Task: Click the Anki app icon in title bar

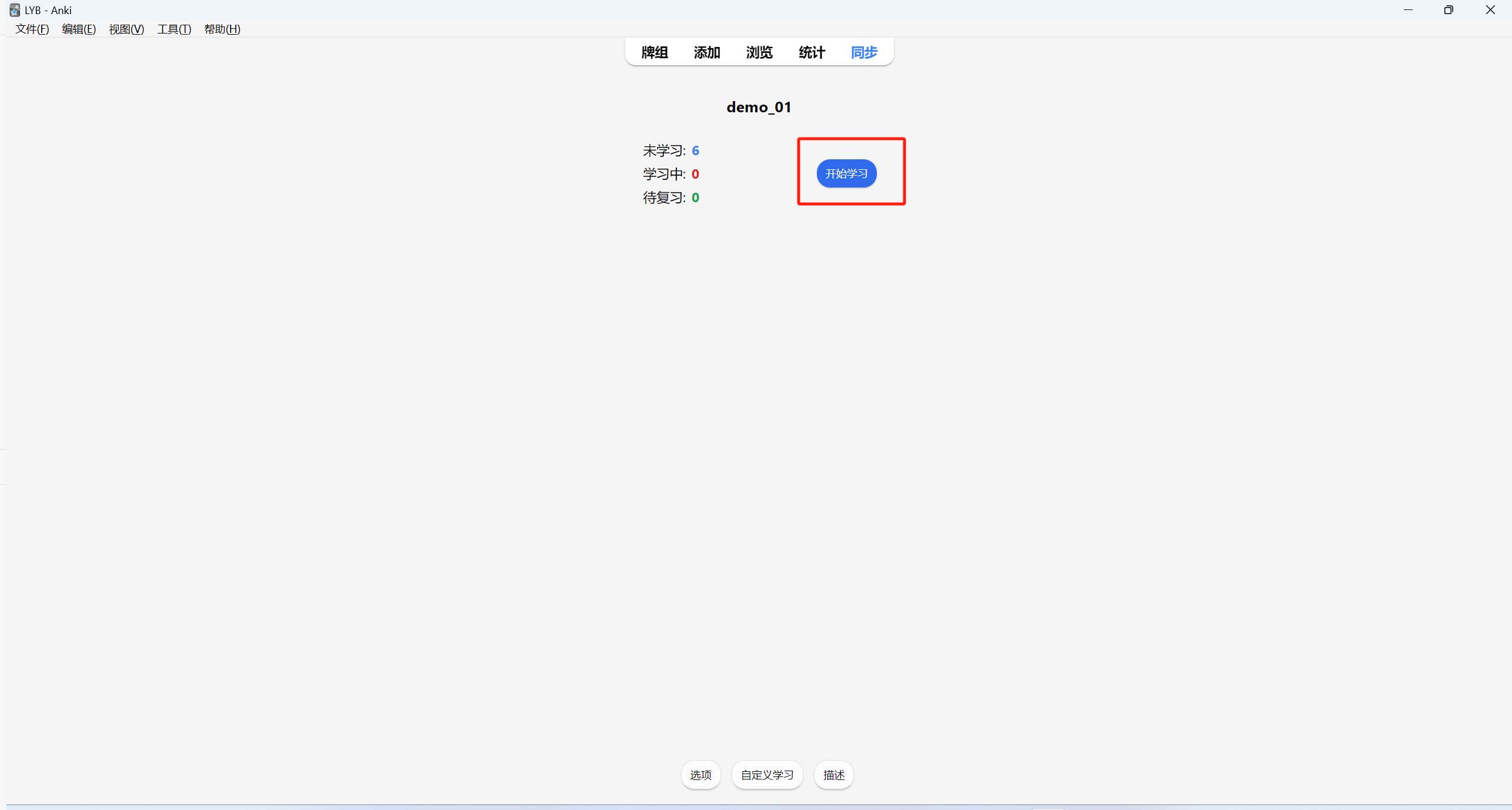Action: (14, 10)
